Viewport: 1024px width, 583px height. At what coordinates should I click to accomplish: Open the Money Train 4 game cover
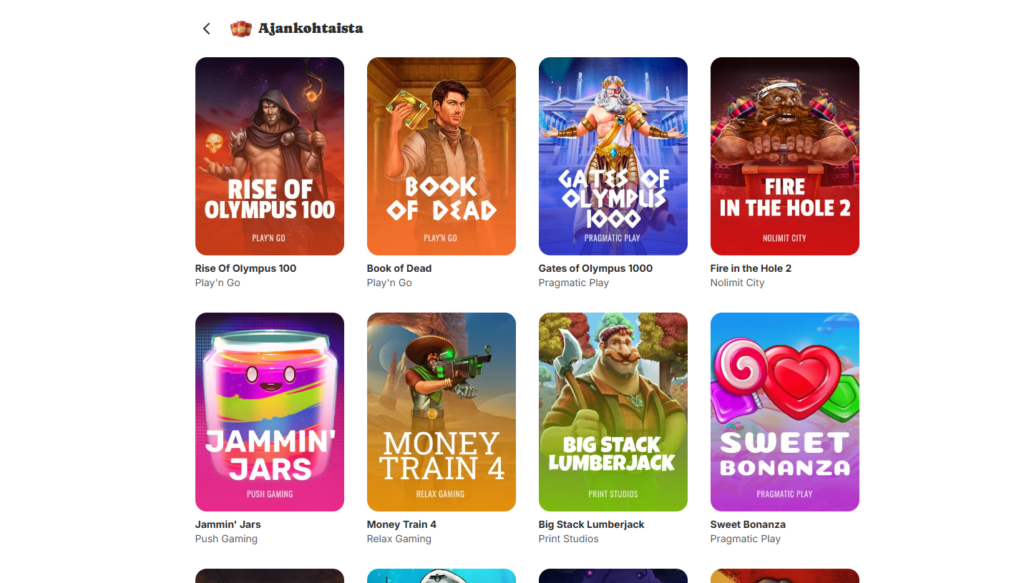(x=441, y=412)
